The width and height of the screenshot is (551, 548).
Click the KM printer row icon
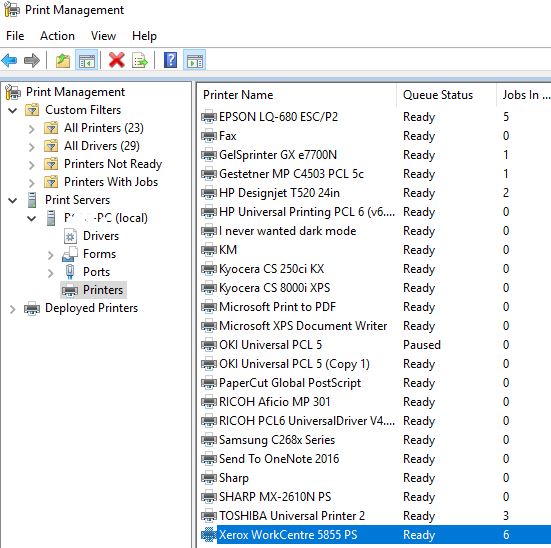[209, 250]
